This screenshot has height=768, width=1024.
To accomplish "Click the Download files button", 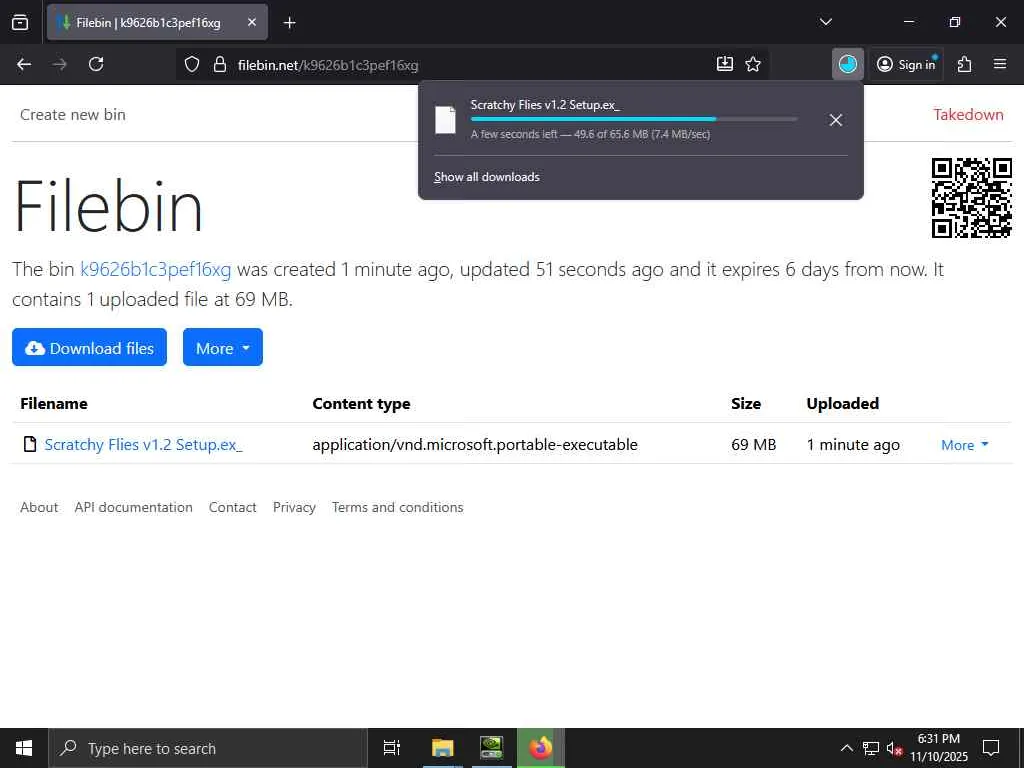I will coord(89,347).
